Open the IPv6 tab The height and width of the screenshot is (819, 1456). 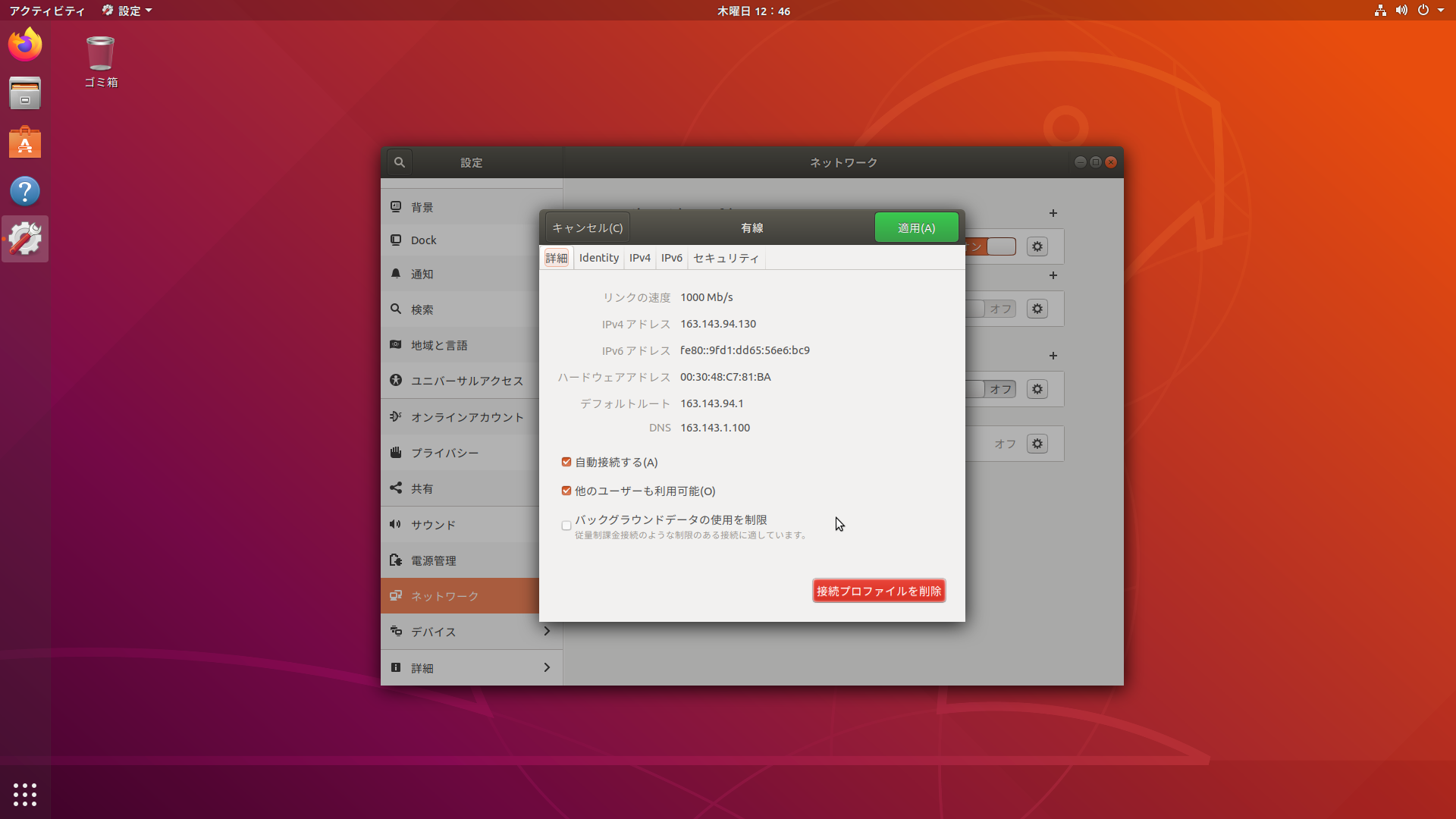point(672,258)
